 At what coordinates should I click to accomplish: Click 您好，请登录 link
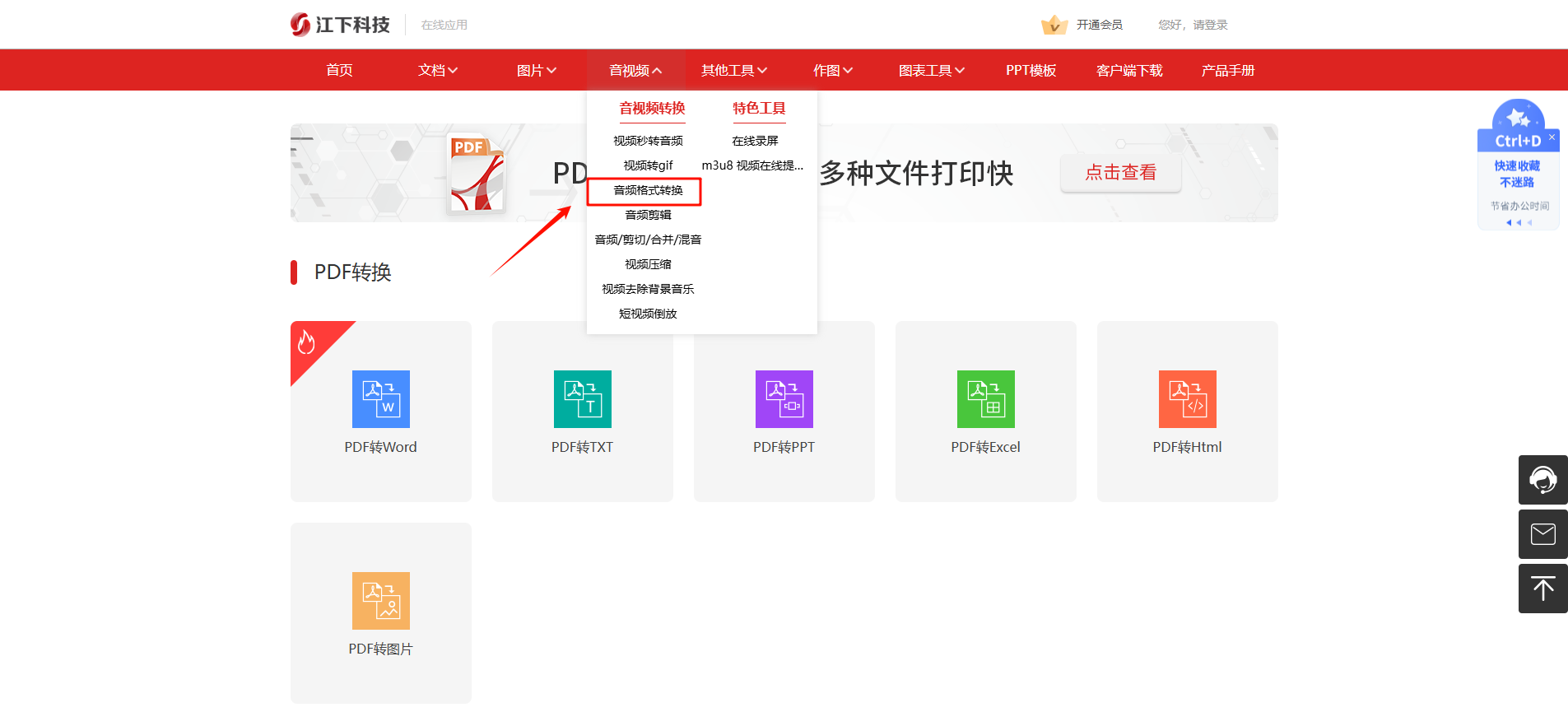[x=1193, y=25]
